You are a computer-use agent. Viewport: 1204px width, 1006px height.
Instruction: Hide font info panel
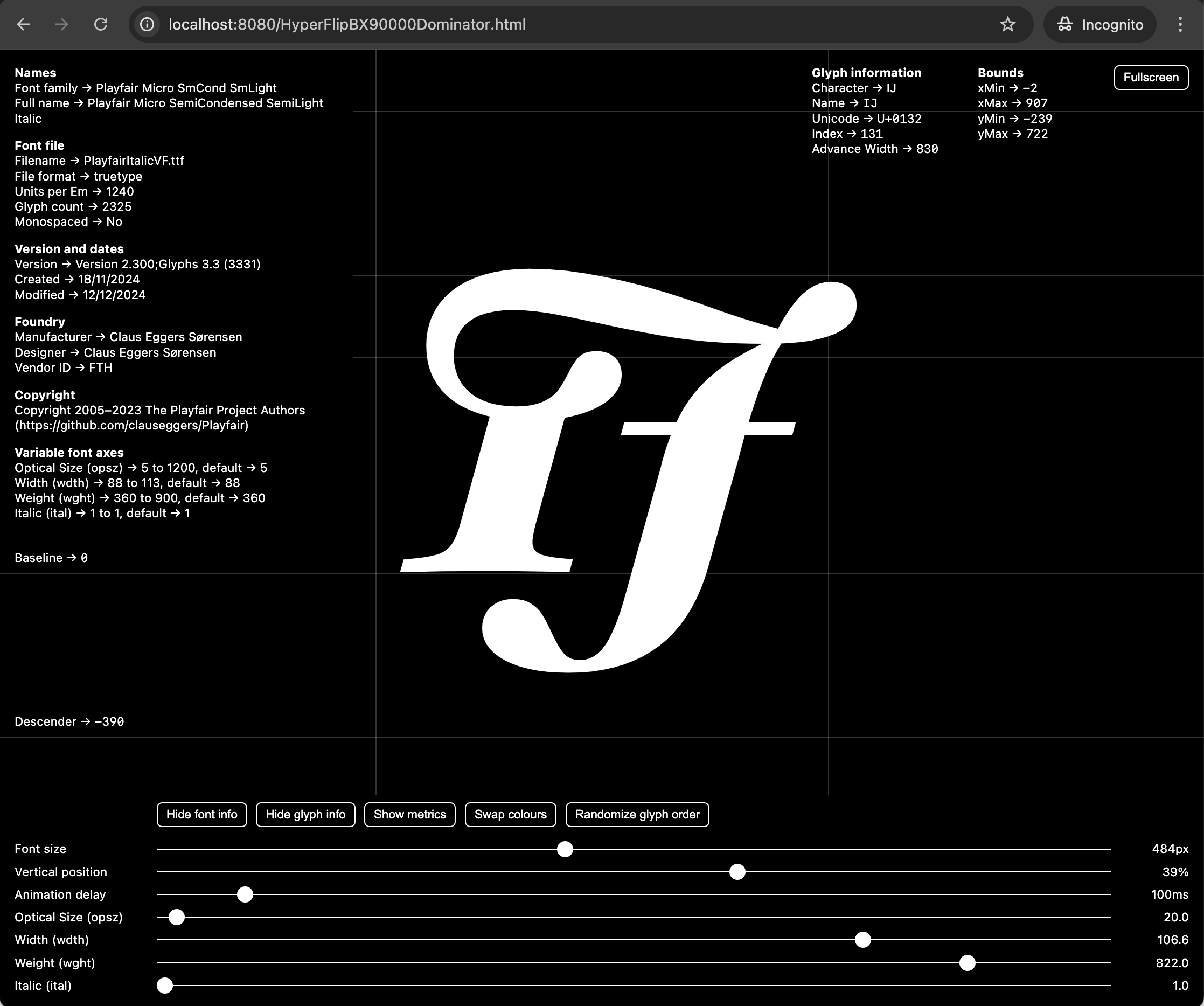(202, 814)
